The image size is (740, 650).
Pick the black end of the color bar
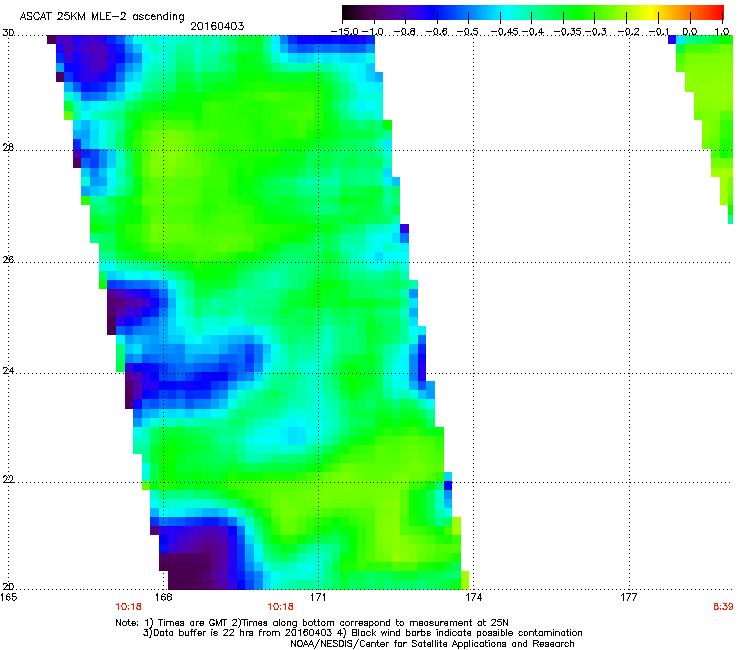point(348,13)
